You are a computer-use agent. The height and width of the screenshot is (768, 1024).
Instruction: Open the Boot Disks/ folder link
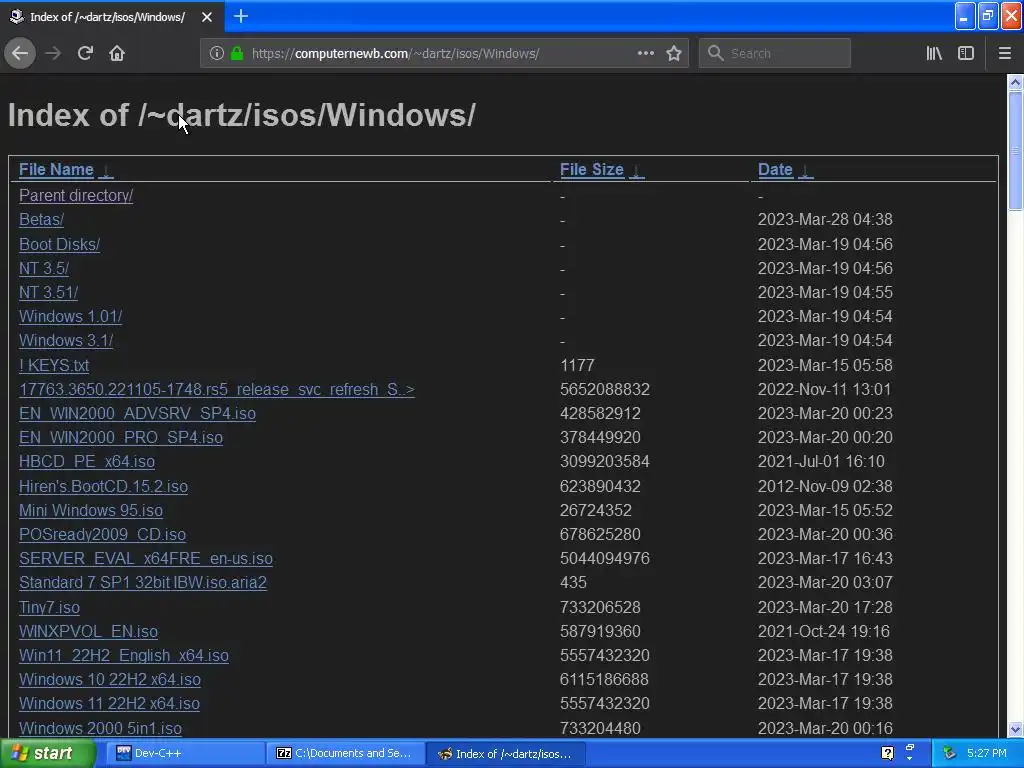pos(59,244)
